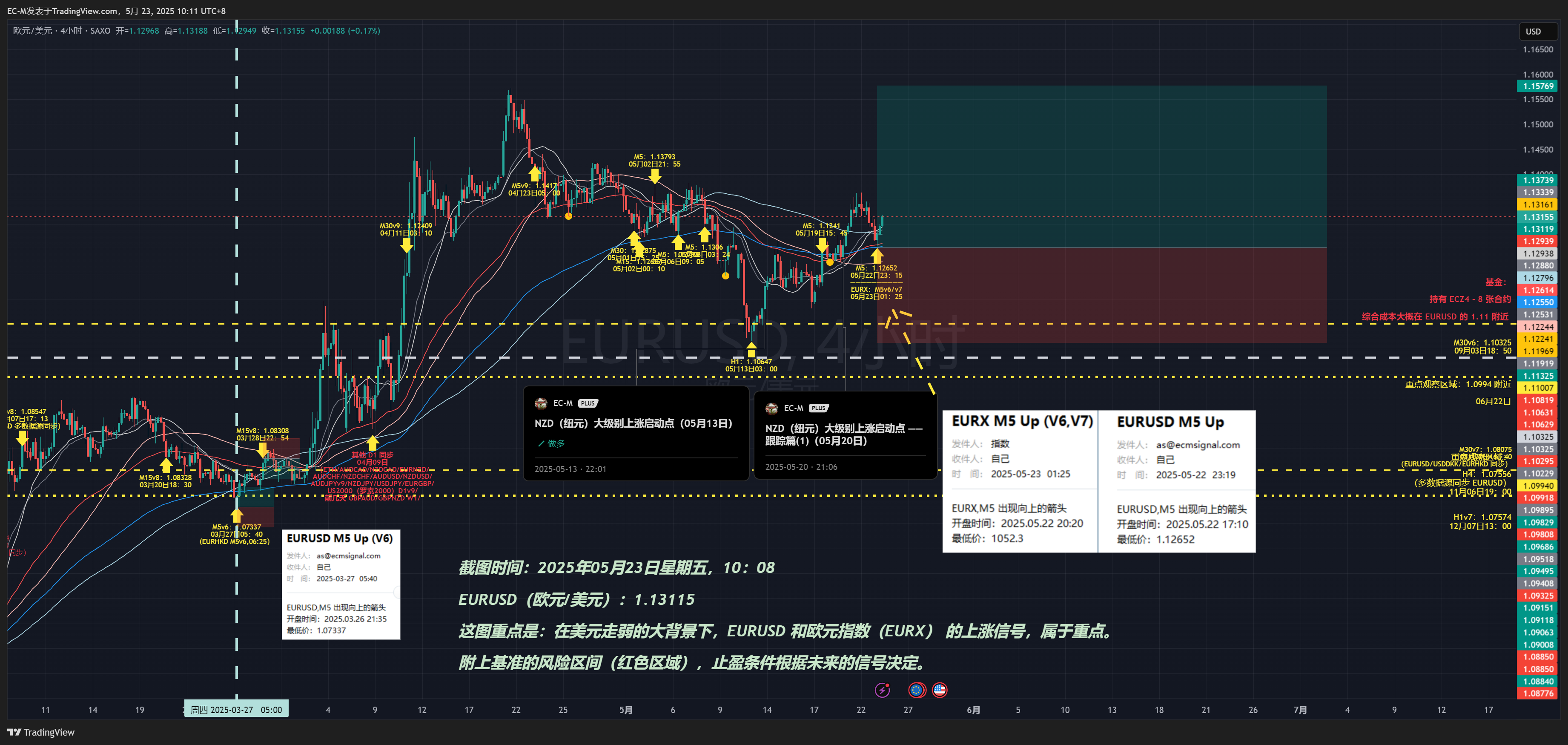Click annotation EURUSD(欧元/美元):1.13115
This screenshot has width=1568, height=745.
(x=576, y=599)
